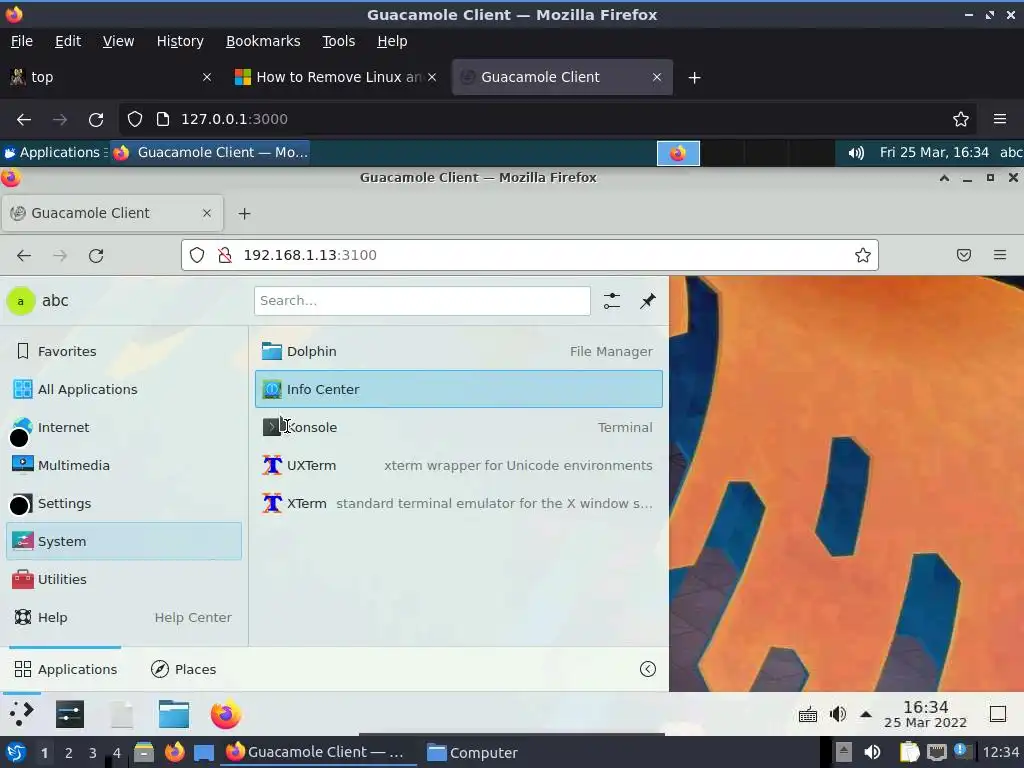This screenshot has height=768, width=1024.
Task: Open Multimedia category in launcher
Action: [x=124, y=465]
